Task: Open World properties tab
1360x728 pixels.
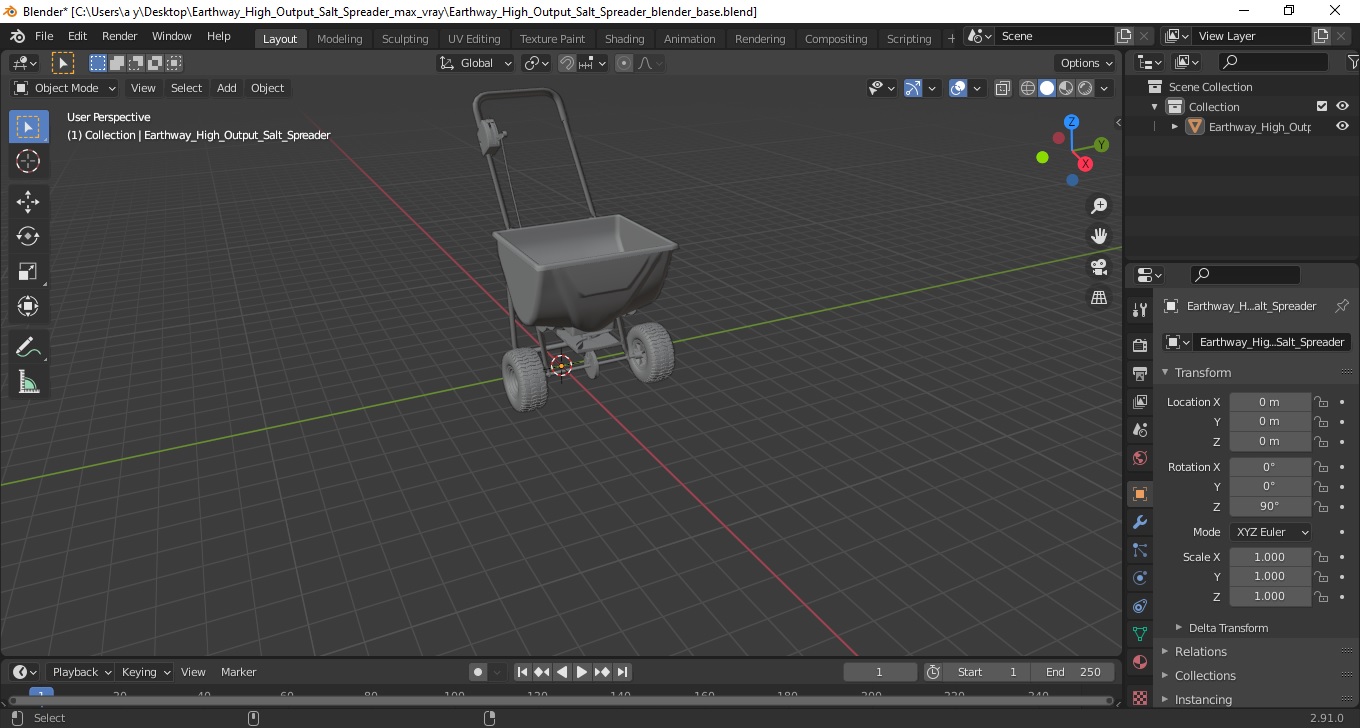Action: pos(1139,458)
